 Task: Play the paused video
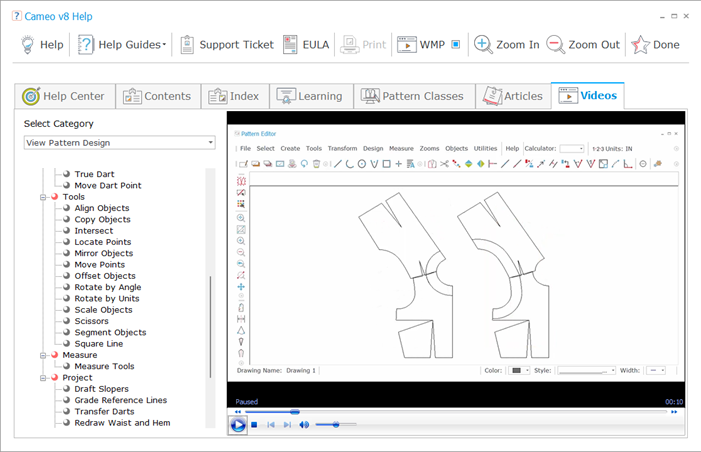(x=238, y=425)
